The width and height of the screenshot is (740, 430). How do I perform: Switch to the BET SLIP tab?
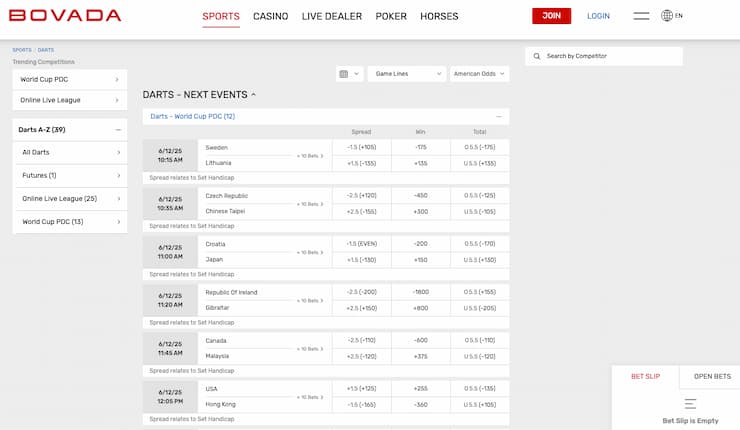(x=645, y=376)
